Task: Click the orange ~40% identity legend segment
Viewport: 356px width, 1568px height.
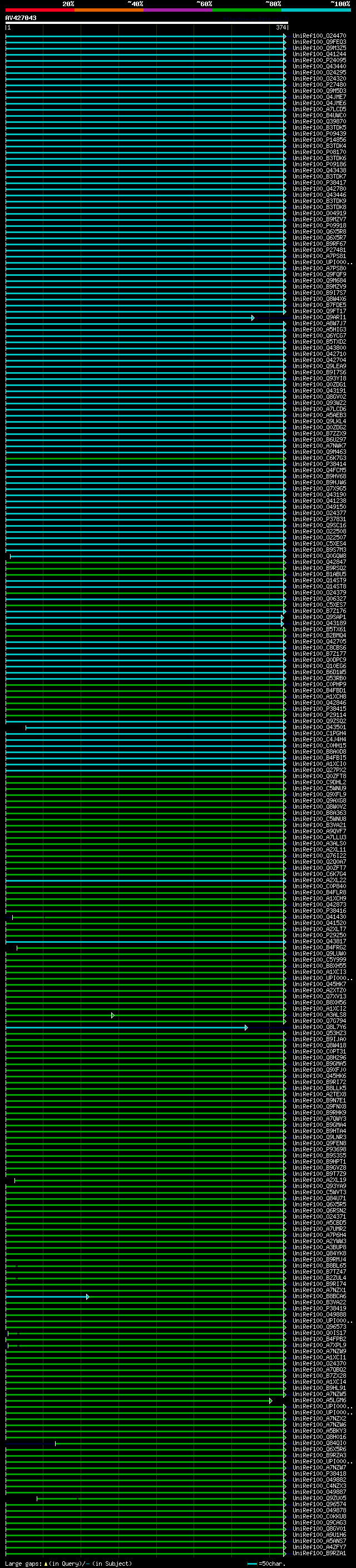Action: [109, 10]
